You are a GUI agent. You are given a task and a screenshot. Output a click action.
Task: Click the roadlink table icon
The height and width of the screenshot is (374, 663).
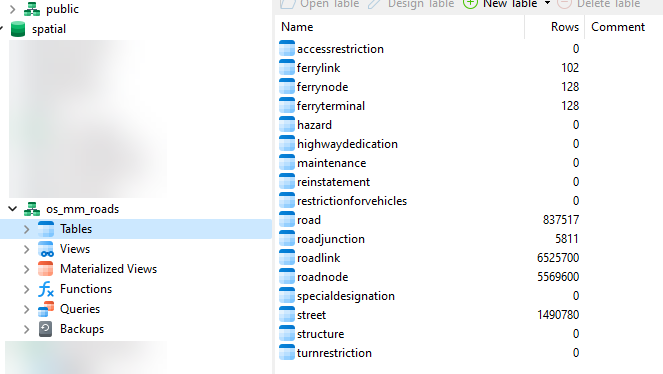pyautogui.click(x=287, y=257)
